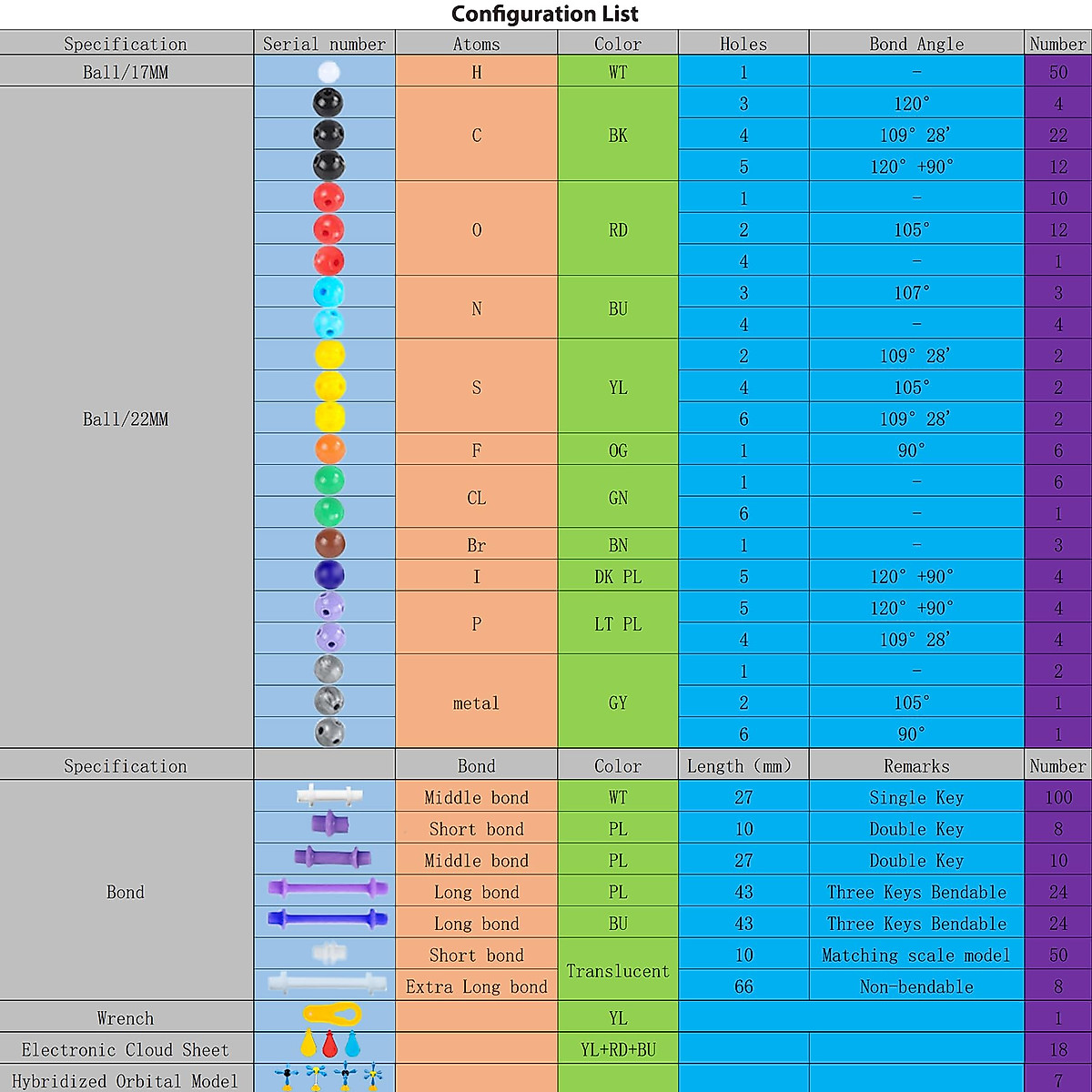The height and width of the screenshot is (1092, 1092).
Task: Click the short purple bond image
Action: (330, 824)
